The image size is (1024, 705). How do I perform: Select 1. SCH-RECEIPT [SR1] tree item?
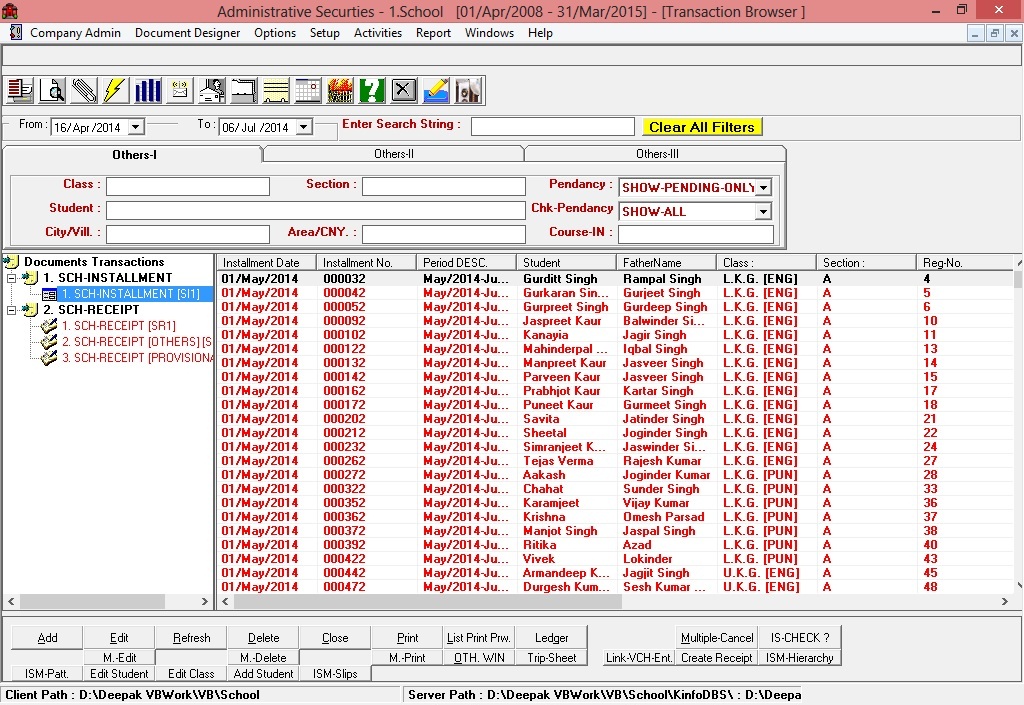[x=118, y=326]
